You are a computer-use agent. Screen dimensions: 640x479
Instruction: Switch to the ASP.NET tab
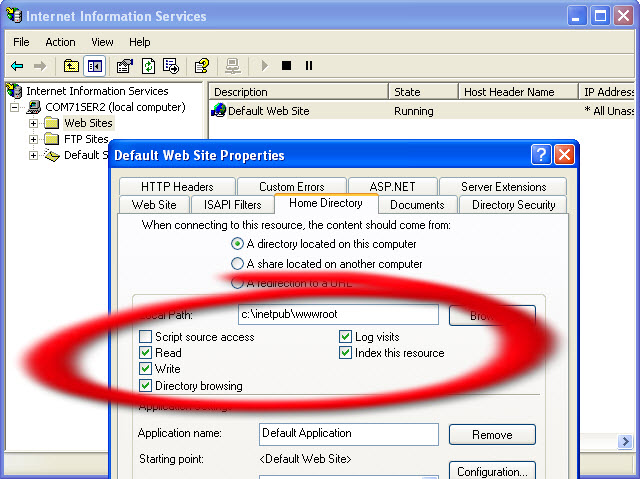[x=392, y=186]
